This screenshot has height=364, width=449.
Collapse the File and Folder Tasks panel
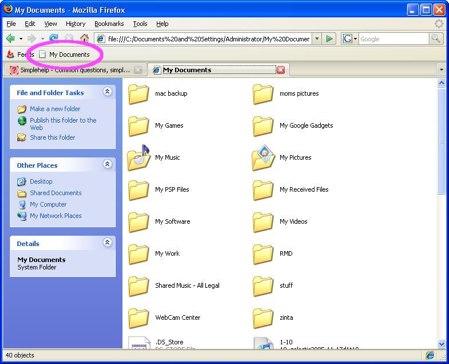(x=107, y=91)
